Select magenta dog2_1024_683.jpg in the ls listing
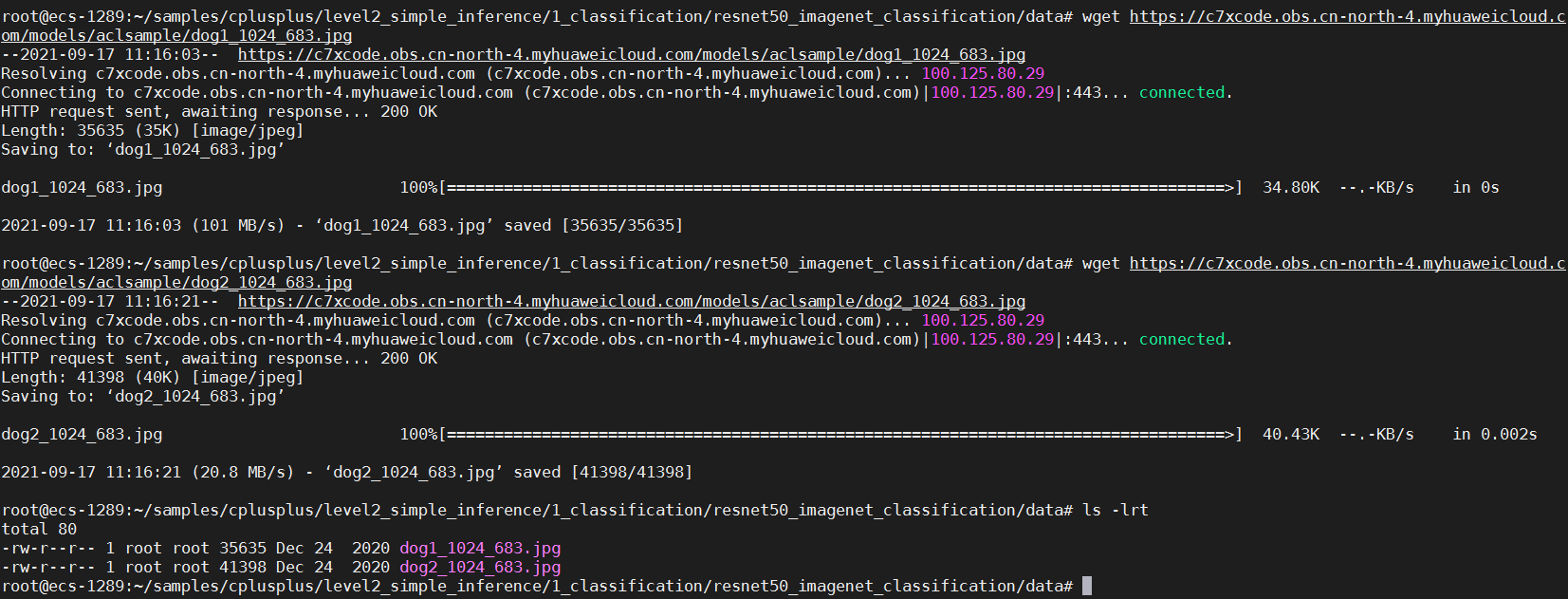 pos(480,568)
